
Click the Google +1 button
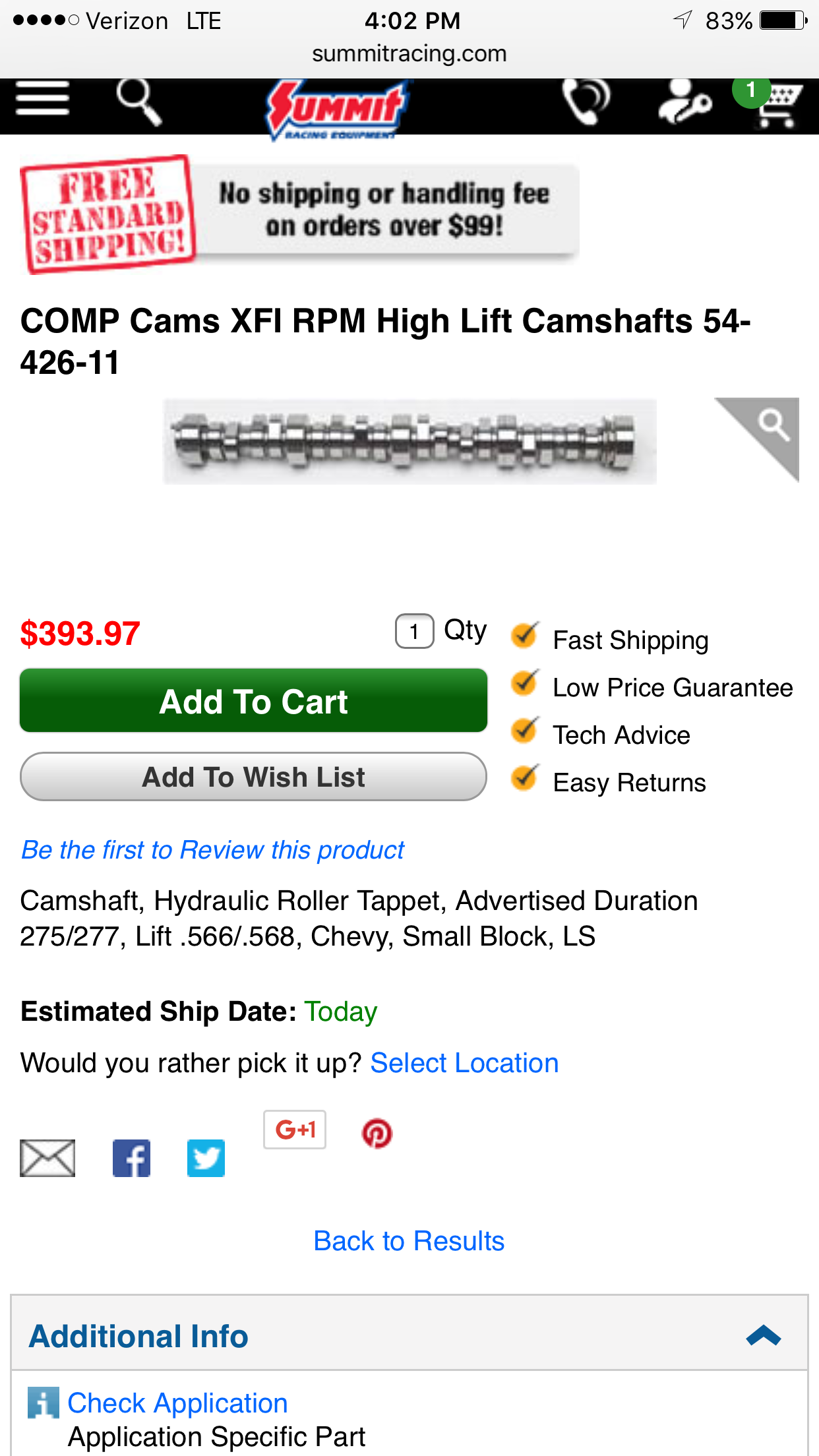point(295,1130)
